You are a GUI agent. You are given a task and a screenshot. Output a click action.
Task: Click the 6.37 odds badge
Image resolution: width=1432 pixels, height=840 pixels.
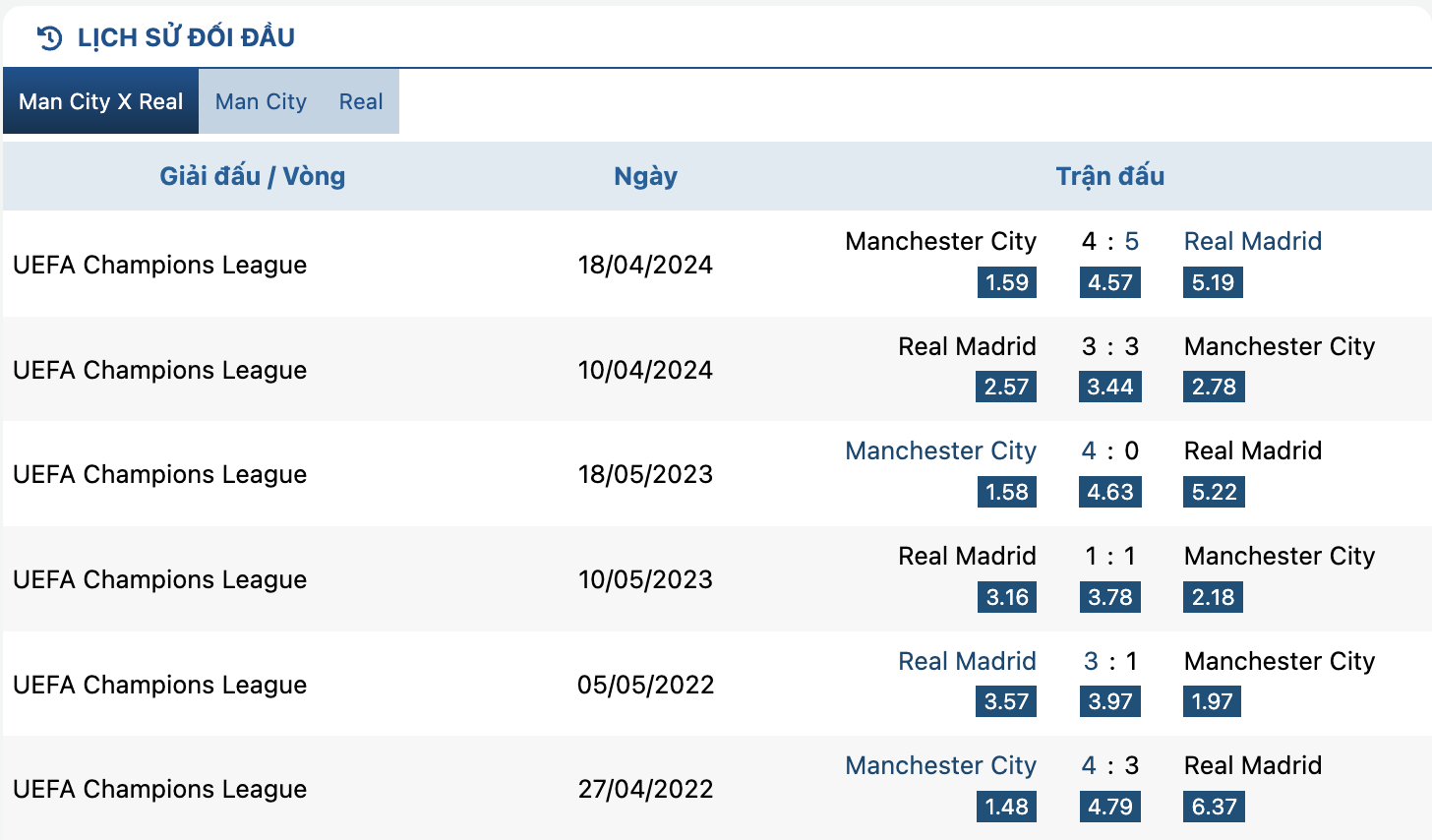pos(1214,807)
